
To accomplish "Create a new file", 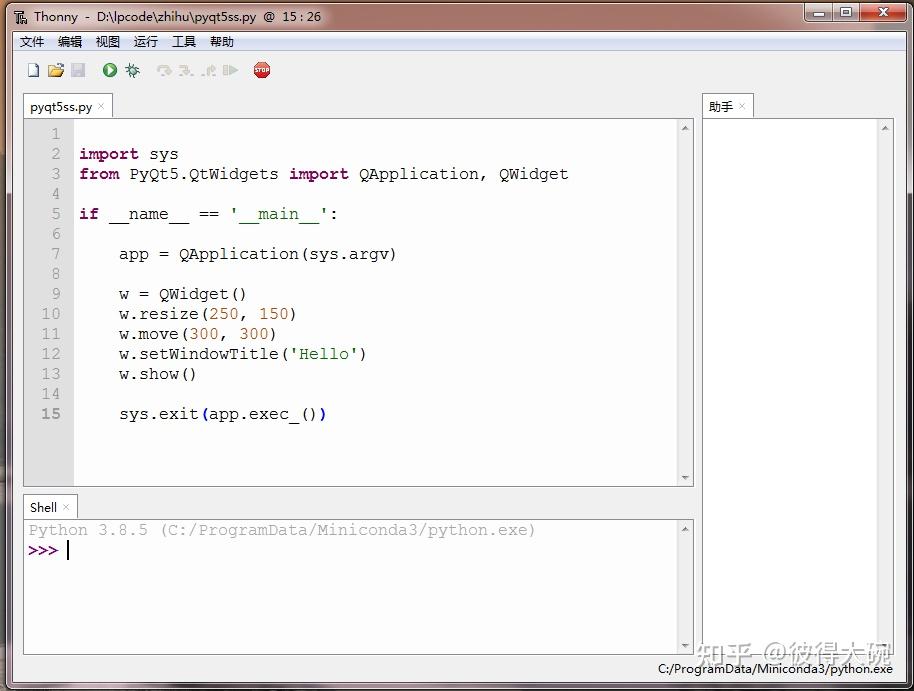I will [33, 70].
